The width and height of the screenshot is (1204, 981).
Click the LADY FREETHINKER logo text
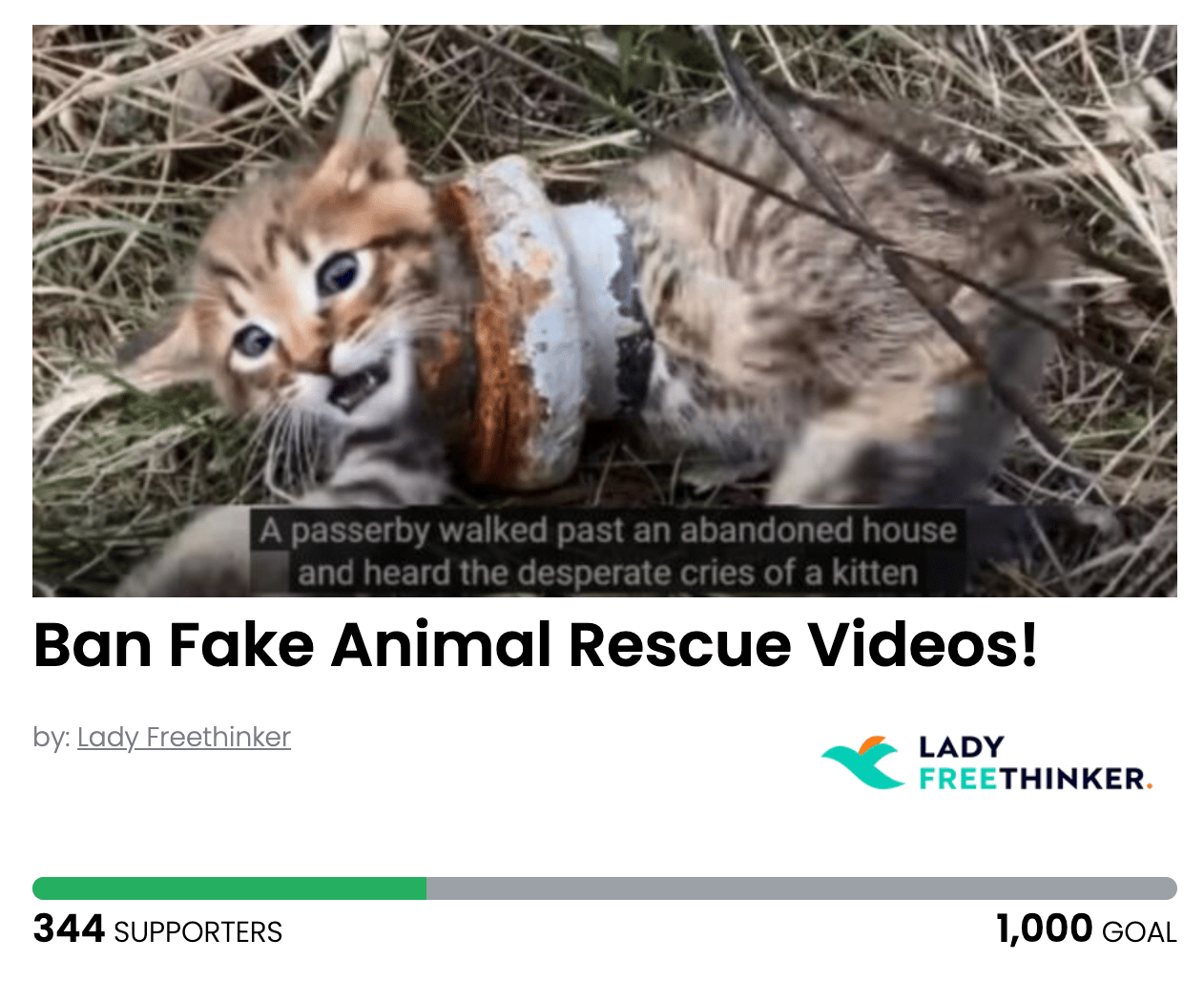(1035, 762)
